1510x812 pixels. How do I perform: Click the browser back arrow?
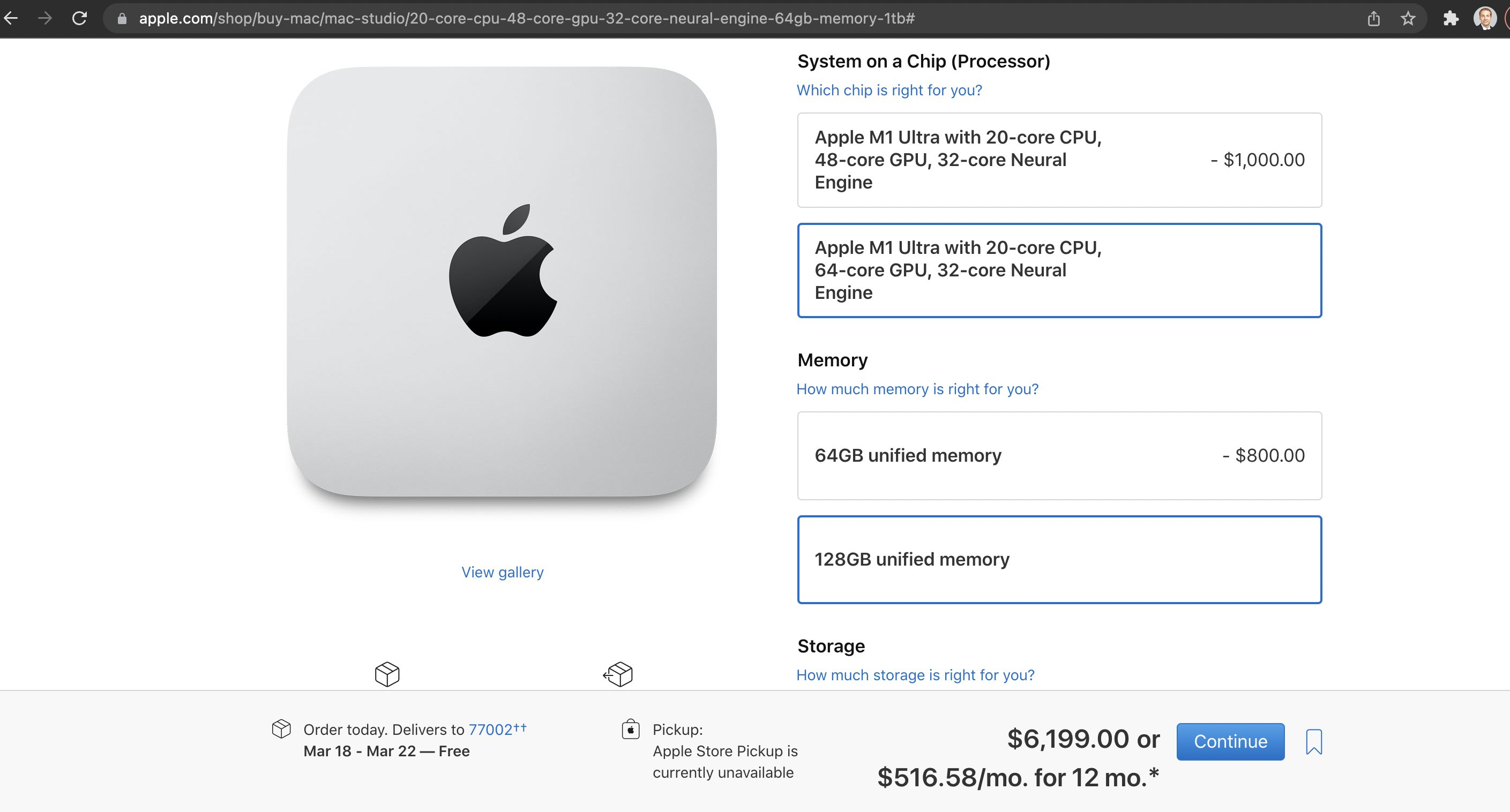coord(11,19)
